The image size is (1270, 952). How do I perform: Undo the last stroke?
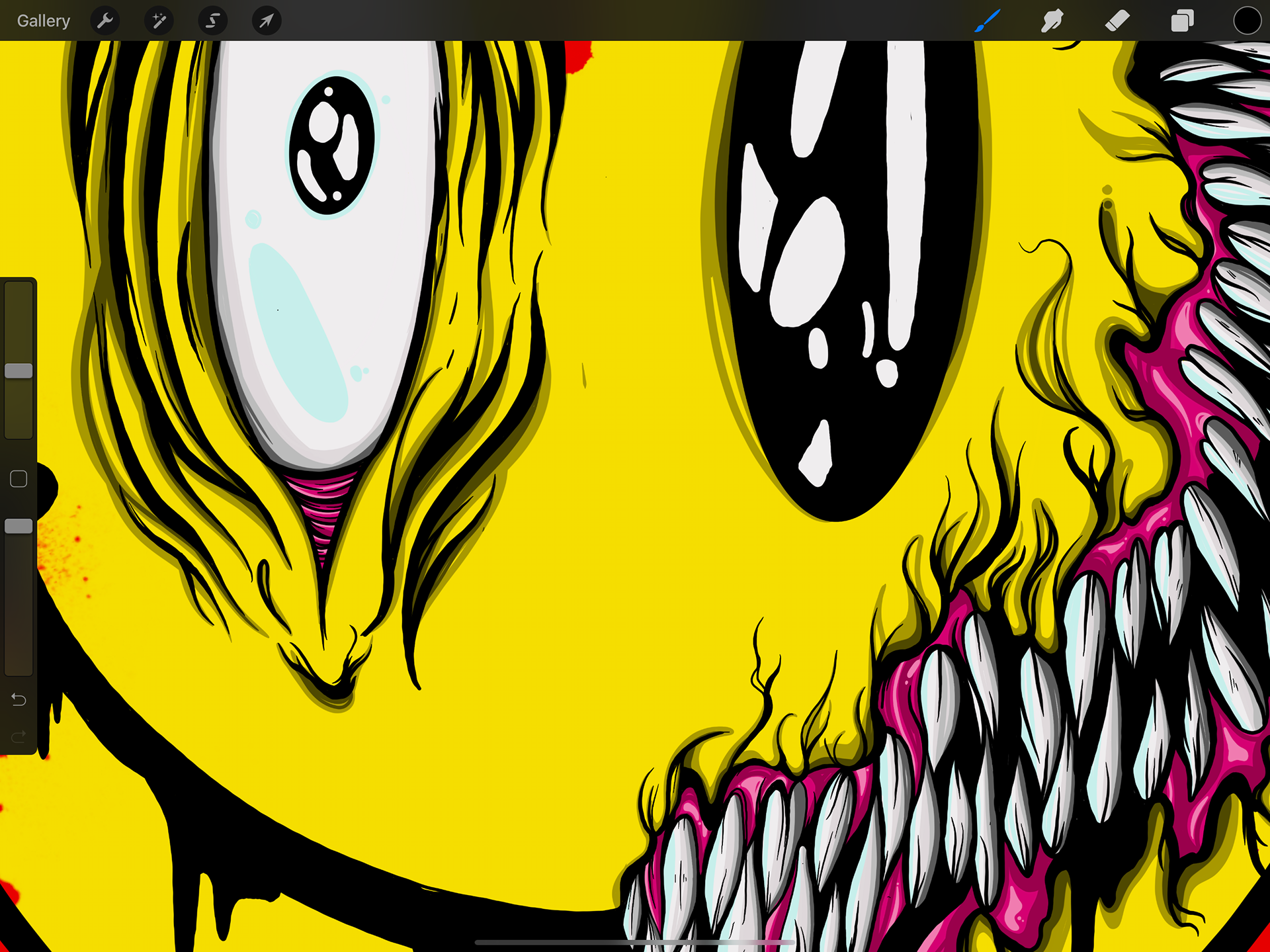[x=19, y=699]
